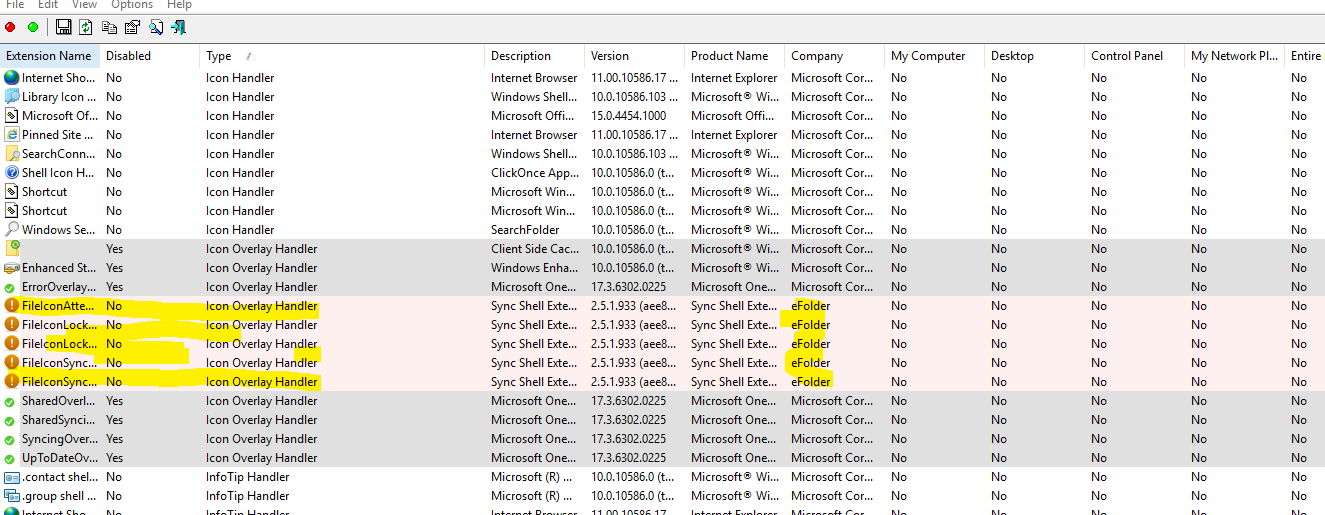Click Windows Shell... description in Library Icon row
1325x515 pixels.
[x=534, y=97]
